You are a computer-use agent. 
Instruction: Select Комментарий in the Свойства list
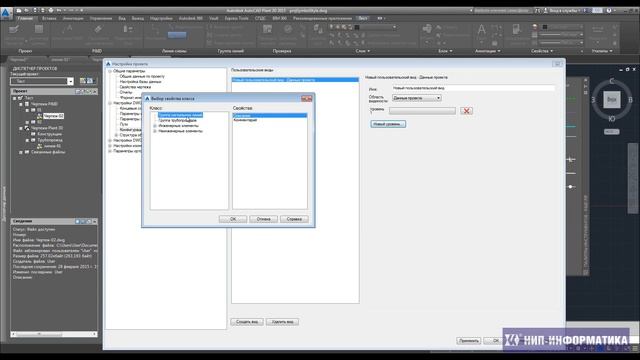point(245,120)
